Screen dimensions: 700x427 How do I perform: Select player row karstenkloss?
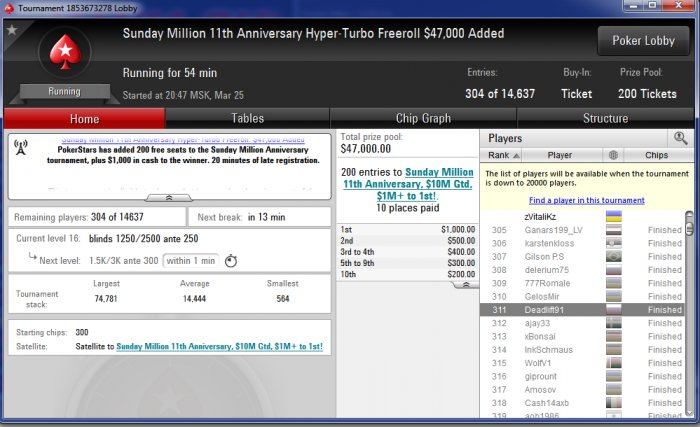pyautogui.click(x=582, y=243)
